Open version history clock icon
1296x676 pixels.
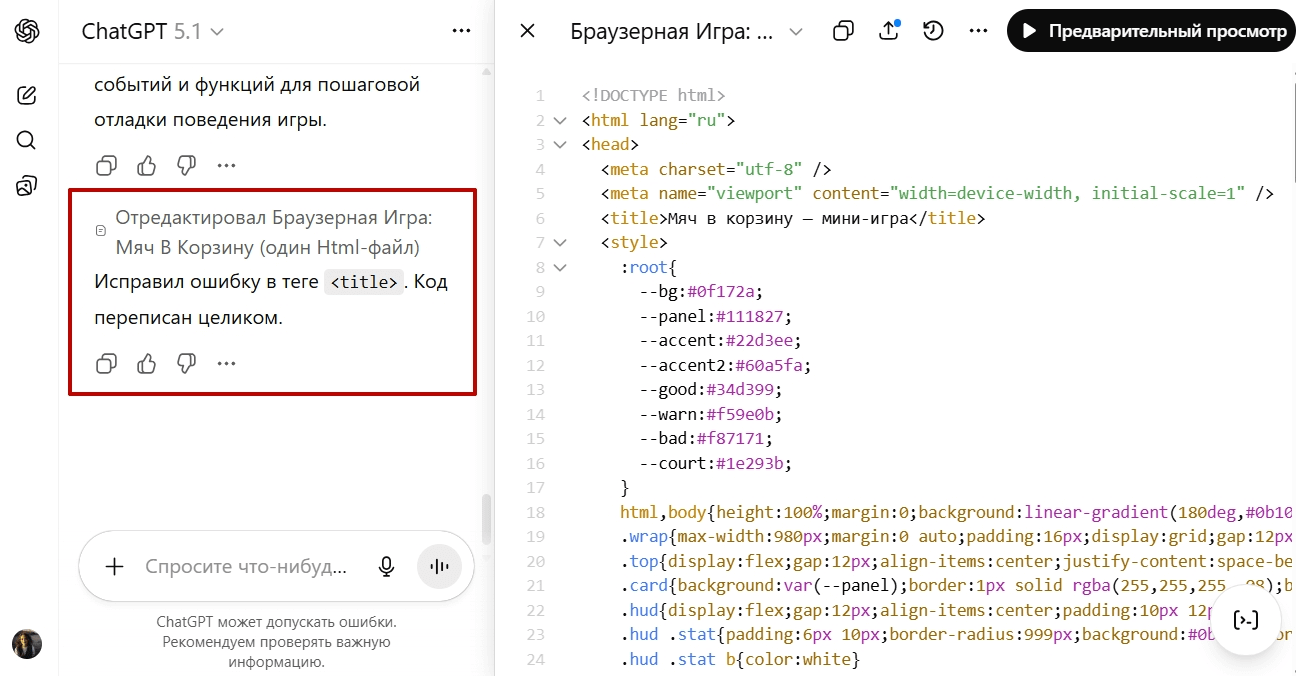coord(933,31)
